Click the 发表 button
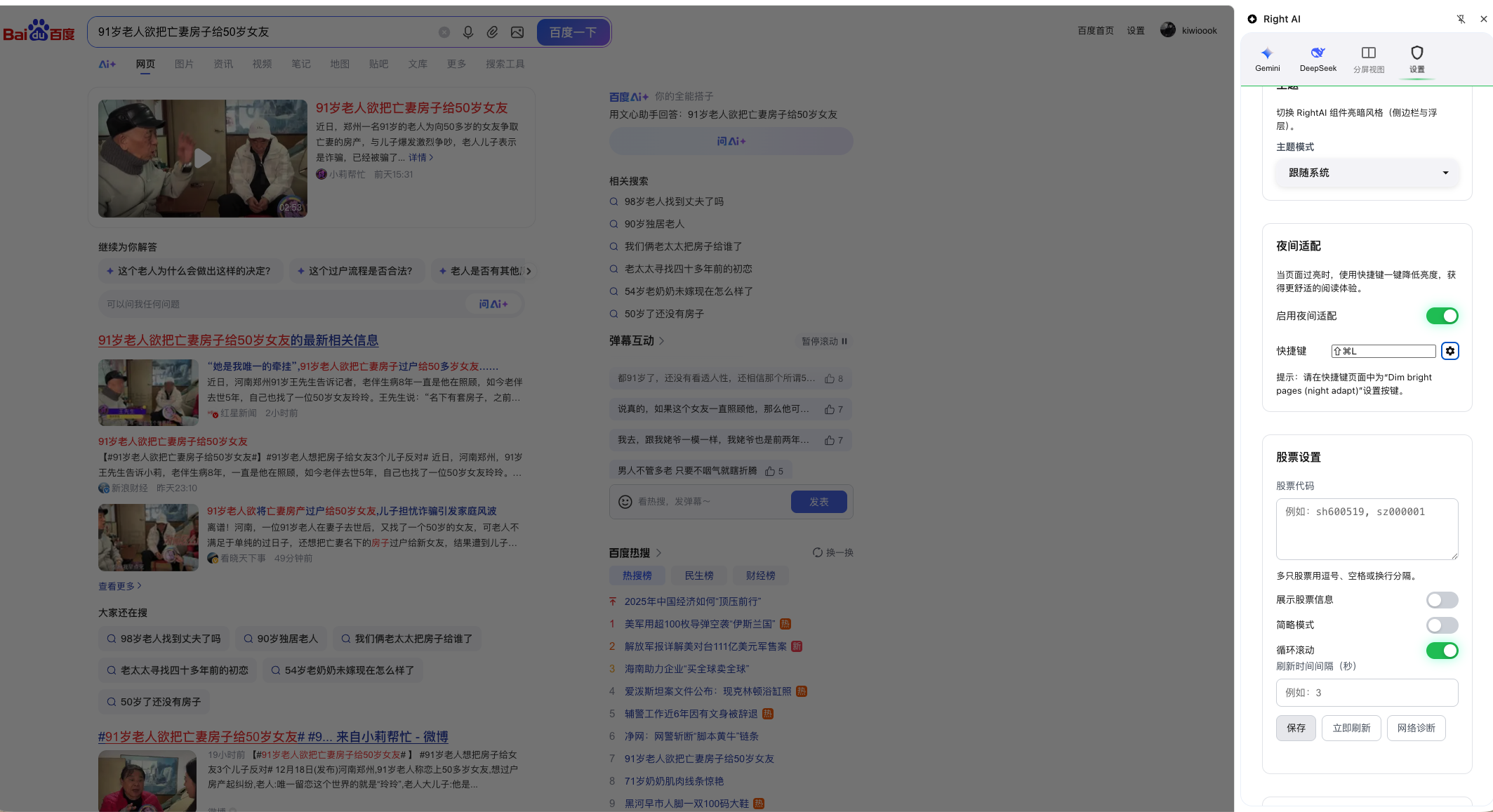The image size is (1493, 812). (818, 502)
